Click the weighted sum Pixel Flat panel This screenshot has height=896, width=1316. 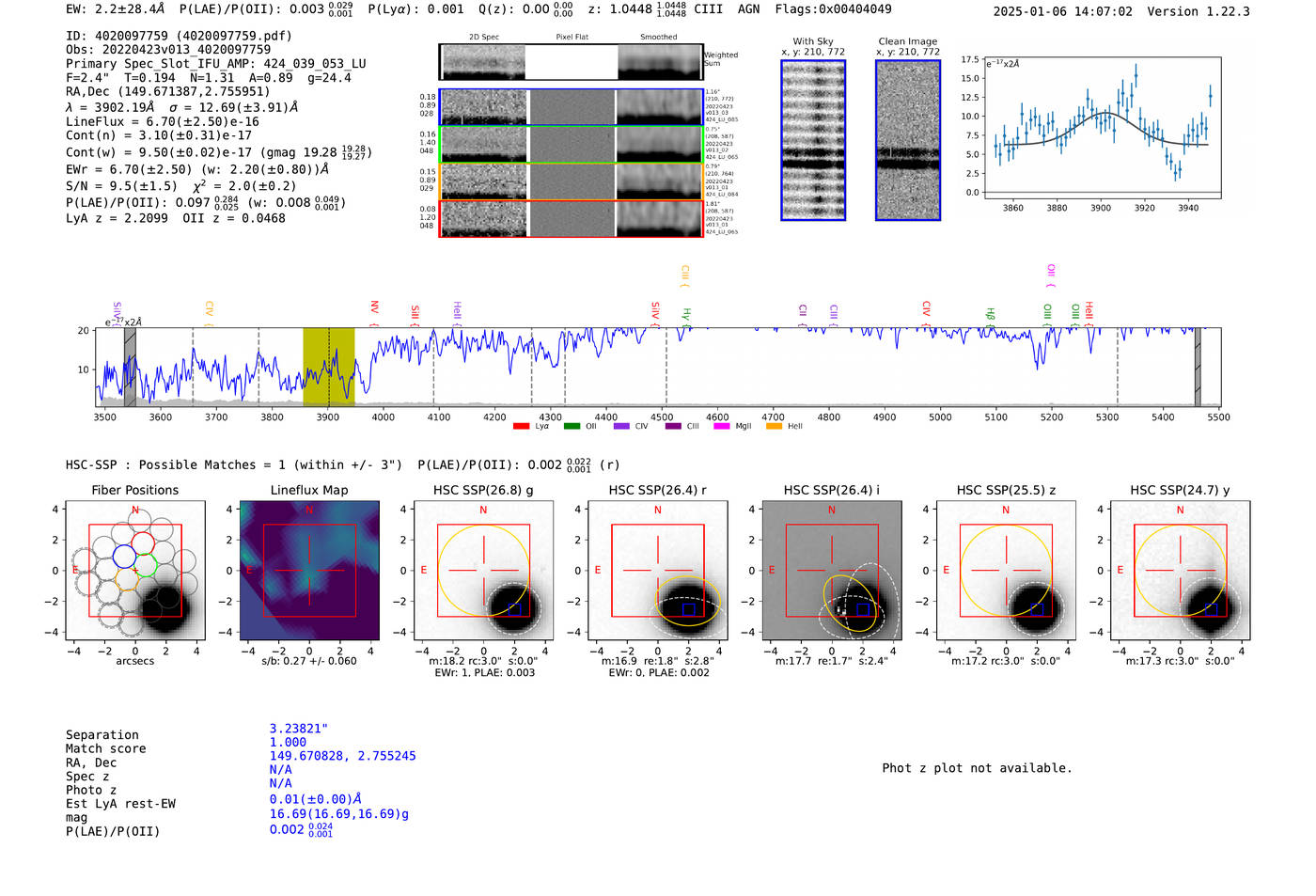point(572,62)
